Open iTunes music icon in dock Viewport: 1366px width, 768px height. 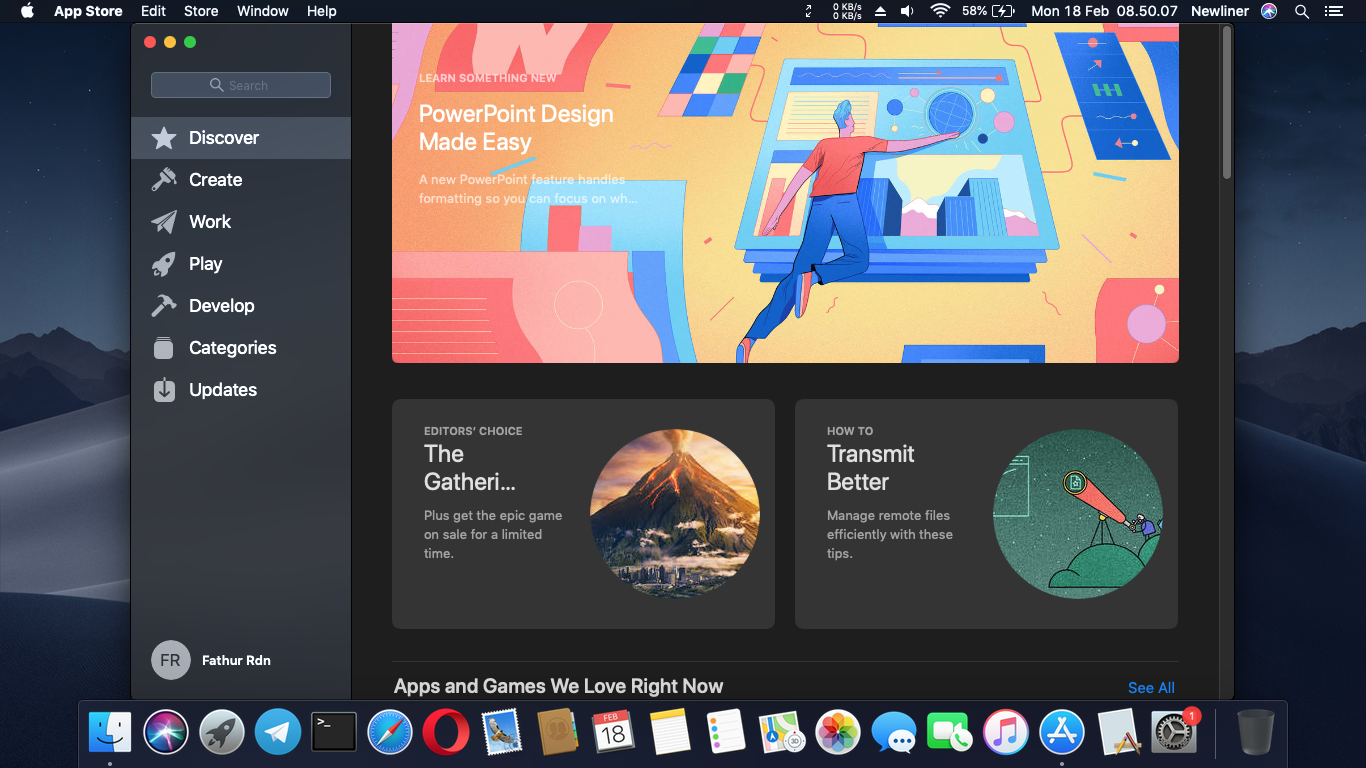[x=1006, y=732]
